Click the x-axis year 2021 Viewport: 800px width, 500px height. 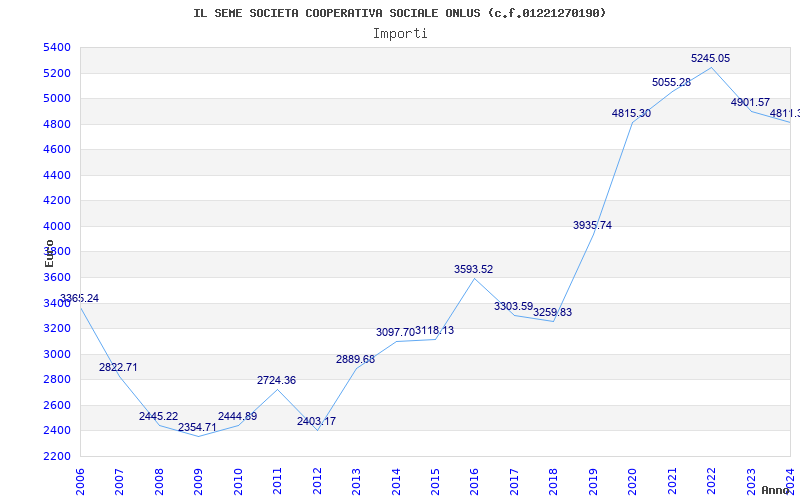click(672, 482)
